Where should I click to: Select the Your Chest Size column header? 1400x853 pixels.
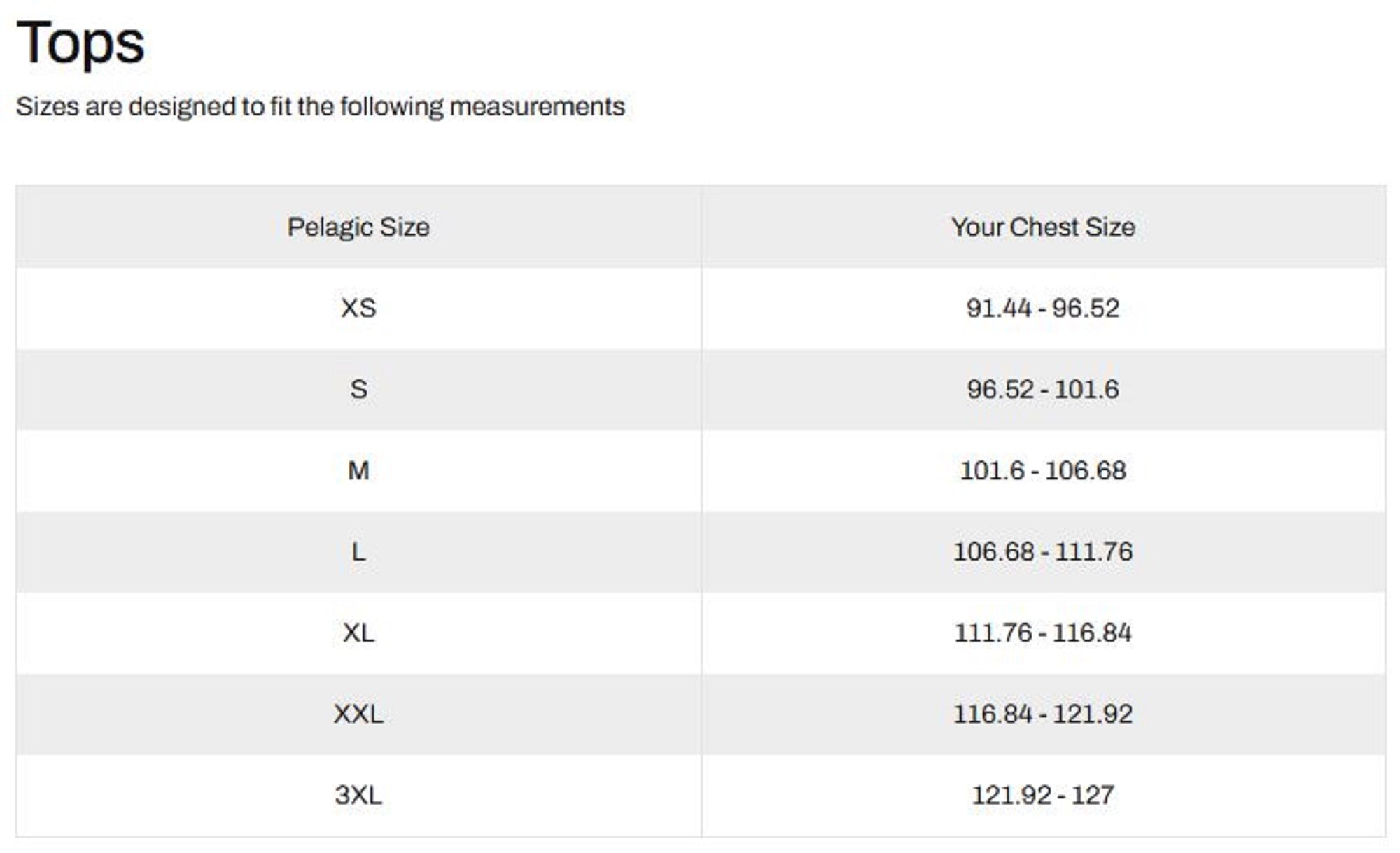pyautogui.click(x=1043, y=227)
